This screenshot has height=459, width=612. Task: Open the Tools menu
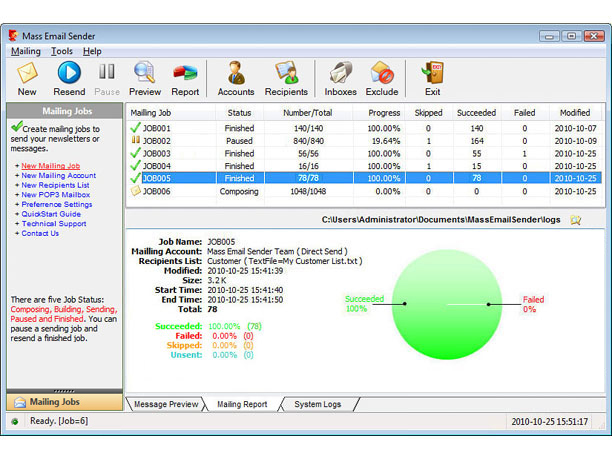pos(62,52)
